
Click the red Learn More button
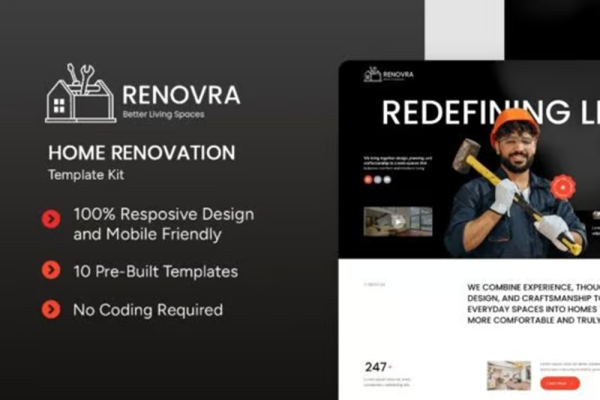560,383
